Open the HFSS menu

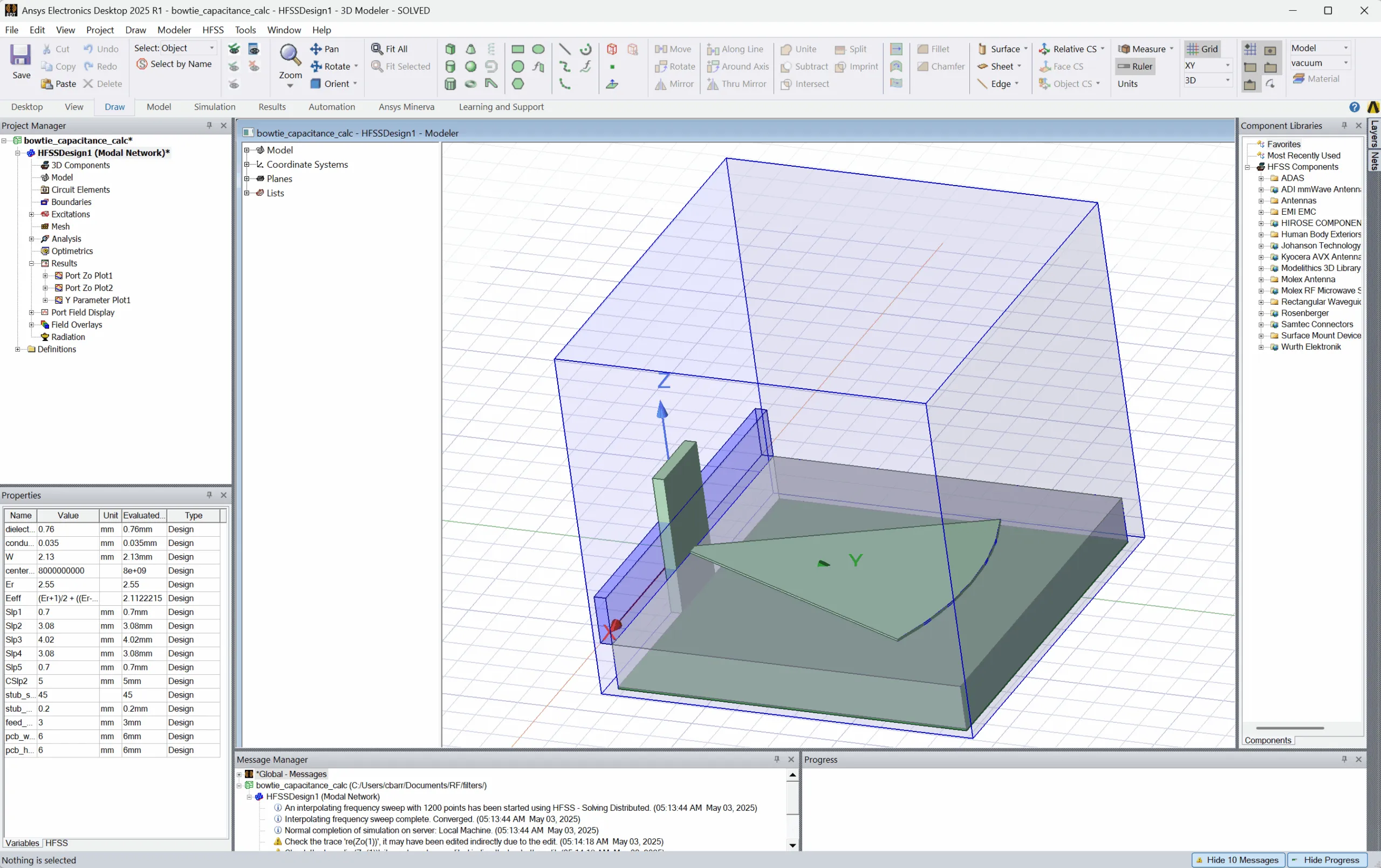tap(213, 30)
